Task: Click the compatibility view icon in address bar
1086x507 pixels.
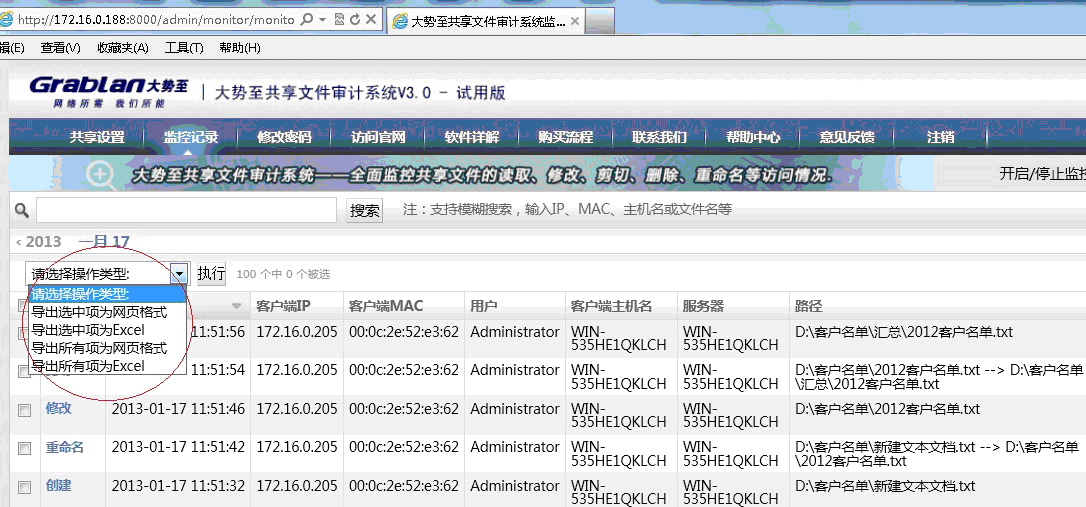Action: pyautogui.click(x=338, y=20)
